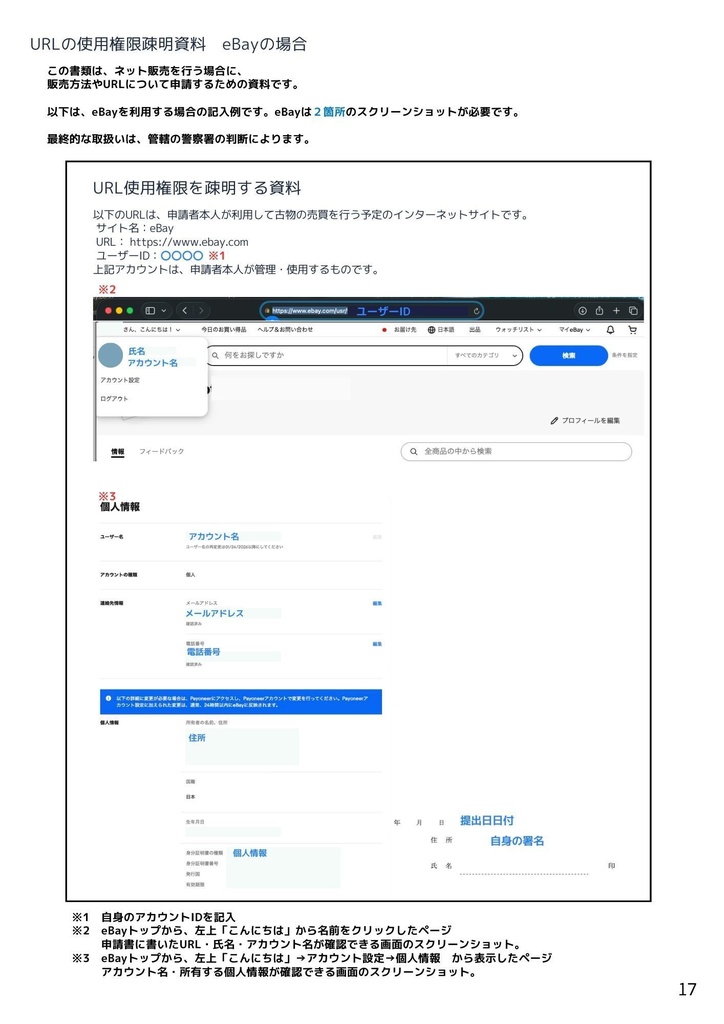Screen dimensions: 724x1024
Task: Click the ebay.com address bar
Action: 371,311
